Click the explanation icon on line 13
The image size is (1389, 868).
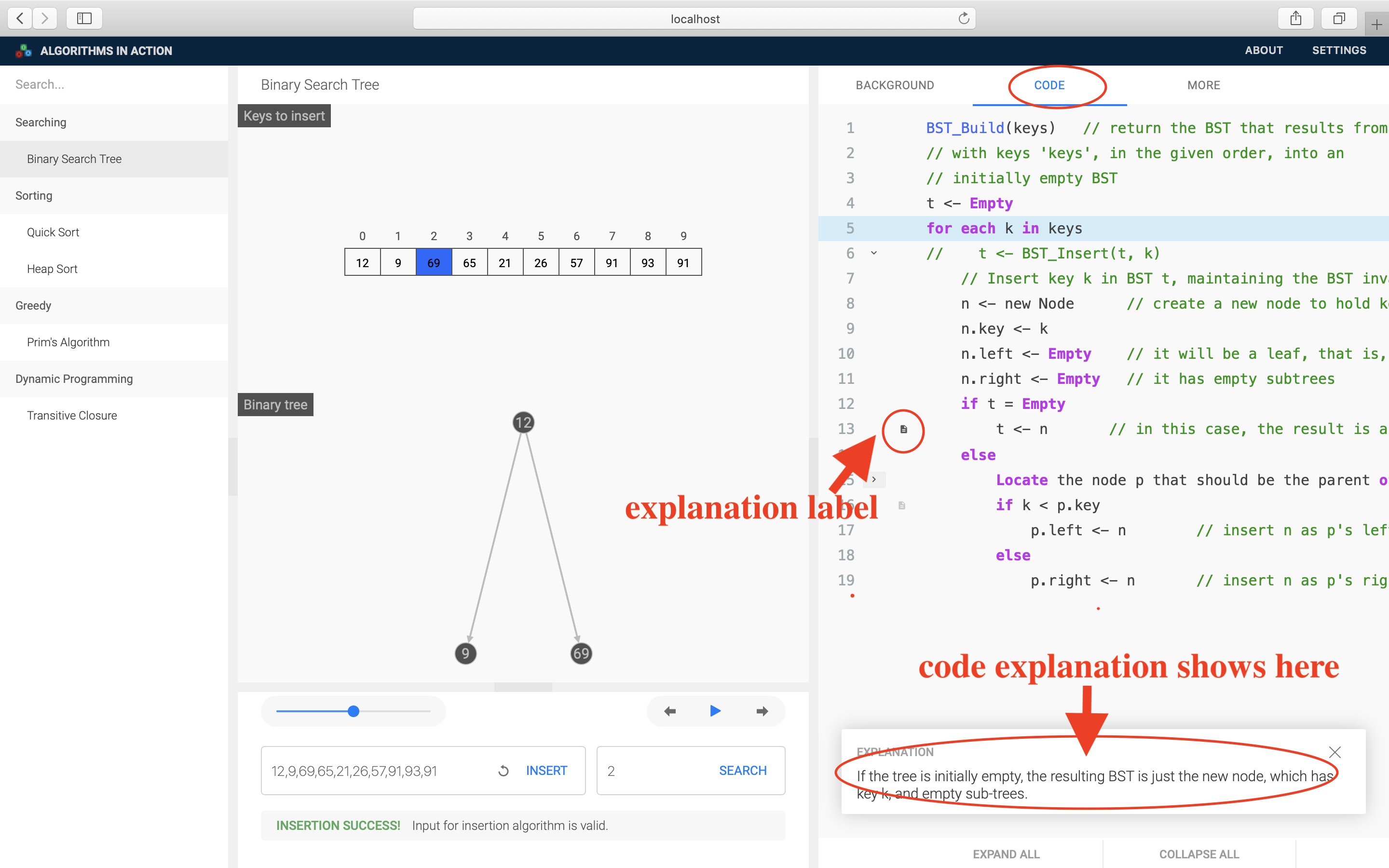click(x=903, y=429)
